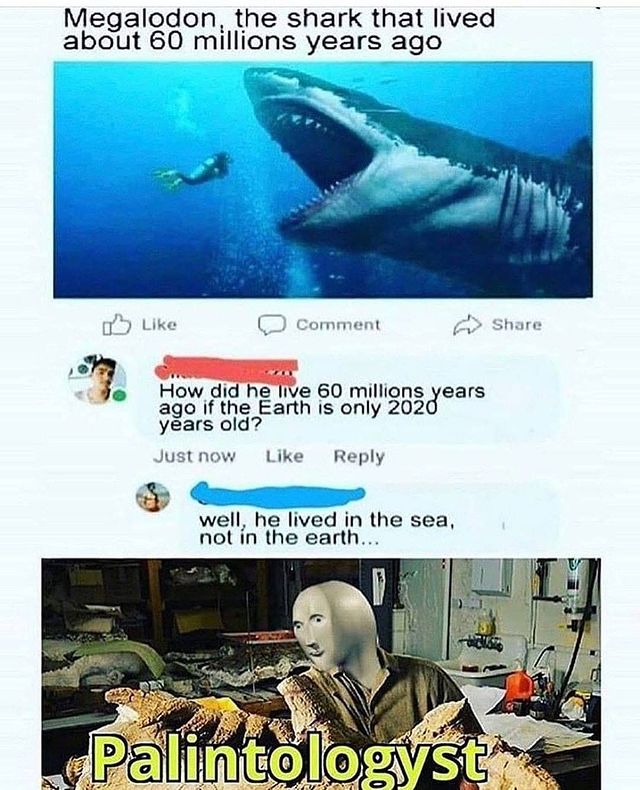Like the post using the Like label

pos(159,324)
